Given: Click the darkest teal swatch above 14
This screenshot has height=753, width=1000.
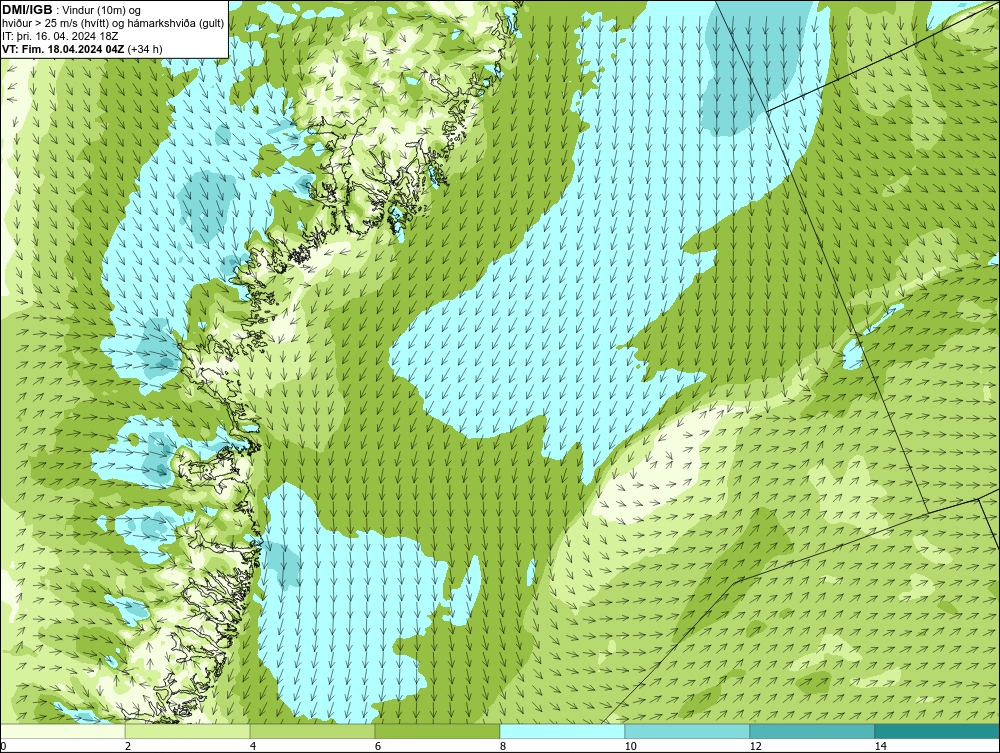Looking at the screenshot, I should click(938, 731).
